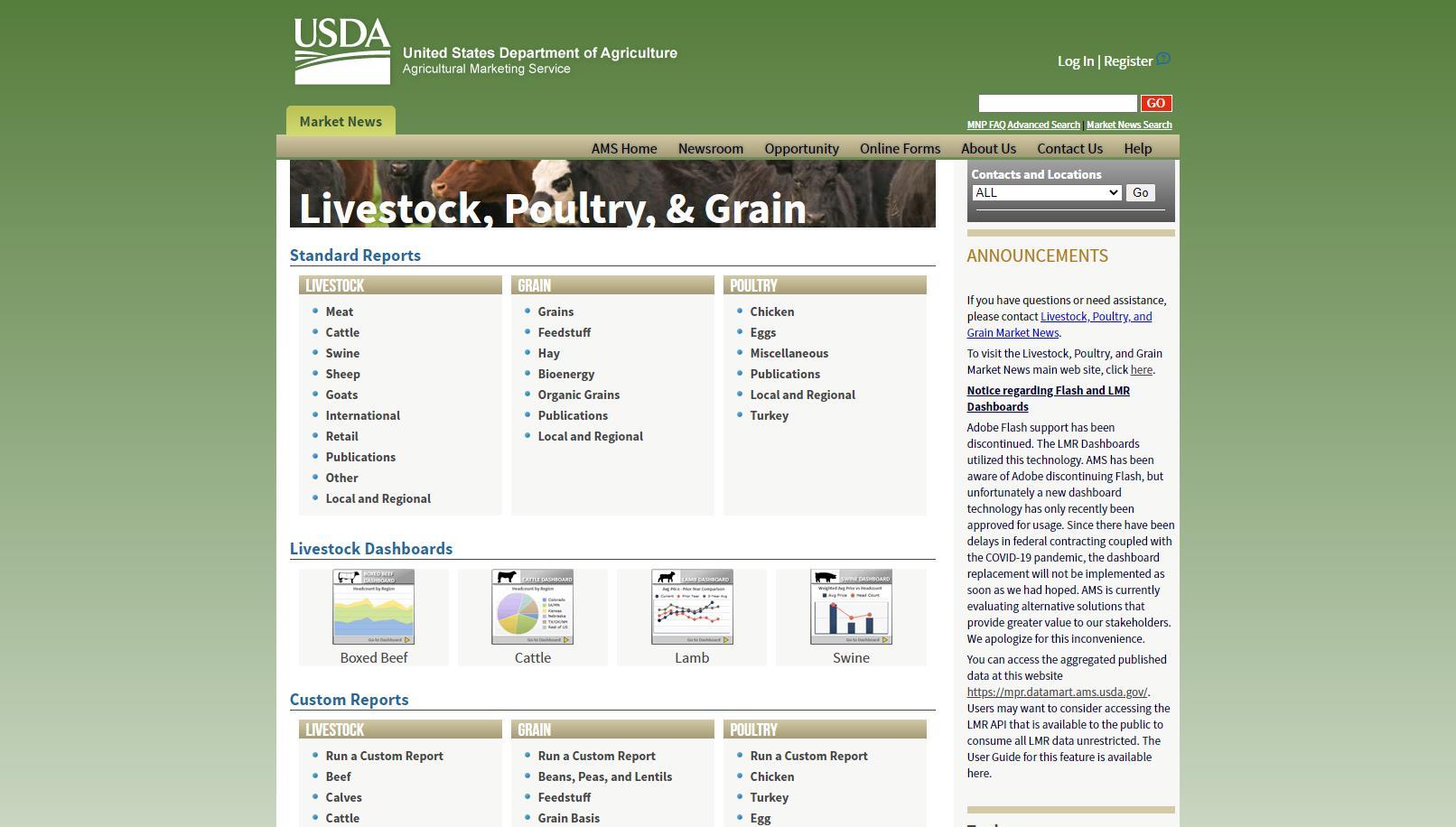The image size is (1456, 827).
Task: Open the Grains reports link
Action: click(x=555, y=311)
